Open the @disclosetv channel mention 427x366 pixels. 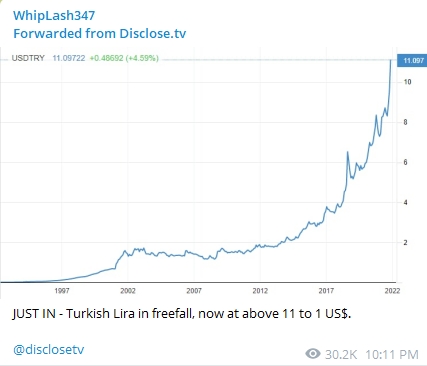coord(49,349)
